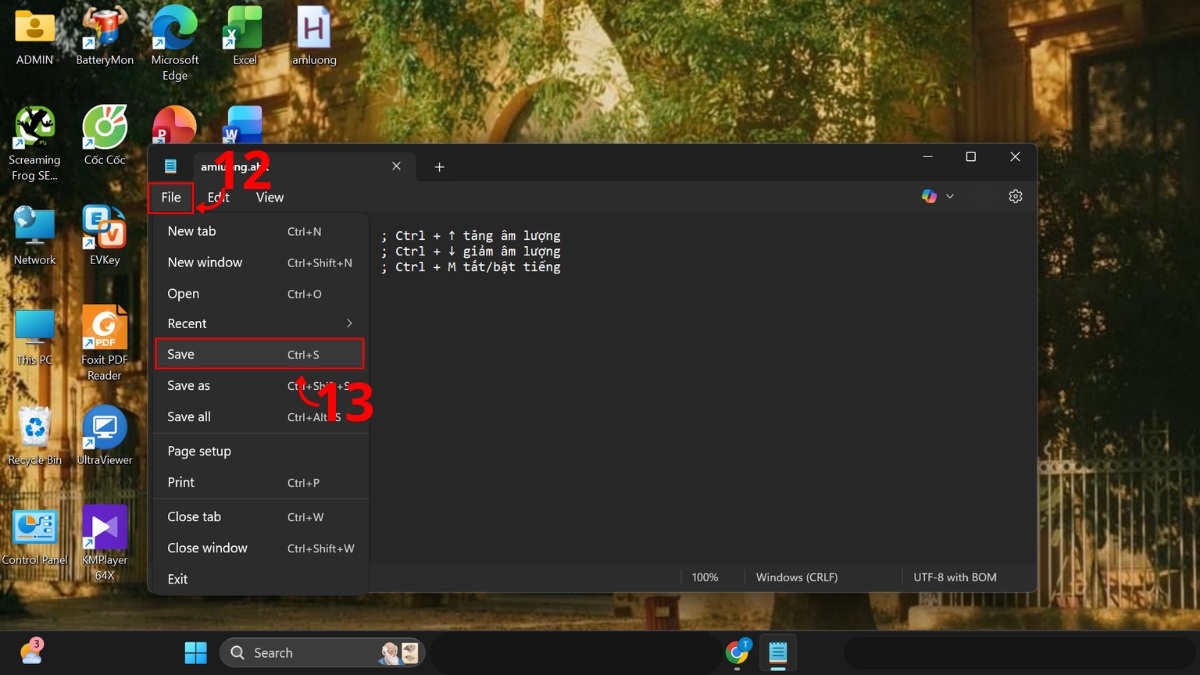Open Chrome on the taskbar
This screenshot has width=1200, height=675.
tap(738, 653)
